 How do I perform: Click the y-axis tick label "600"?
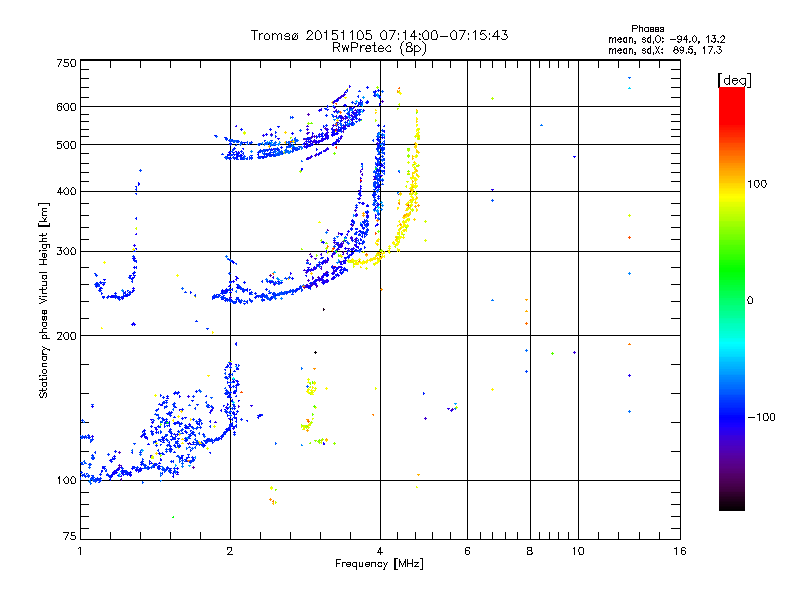tap(66, 107)
